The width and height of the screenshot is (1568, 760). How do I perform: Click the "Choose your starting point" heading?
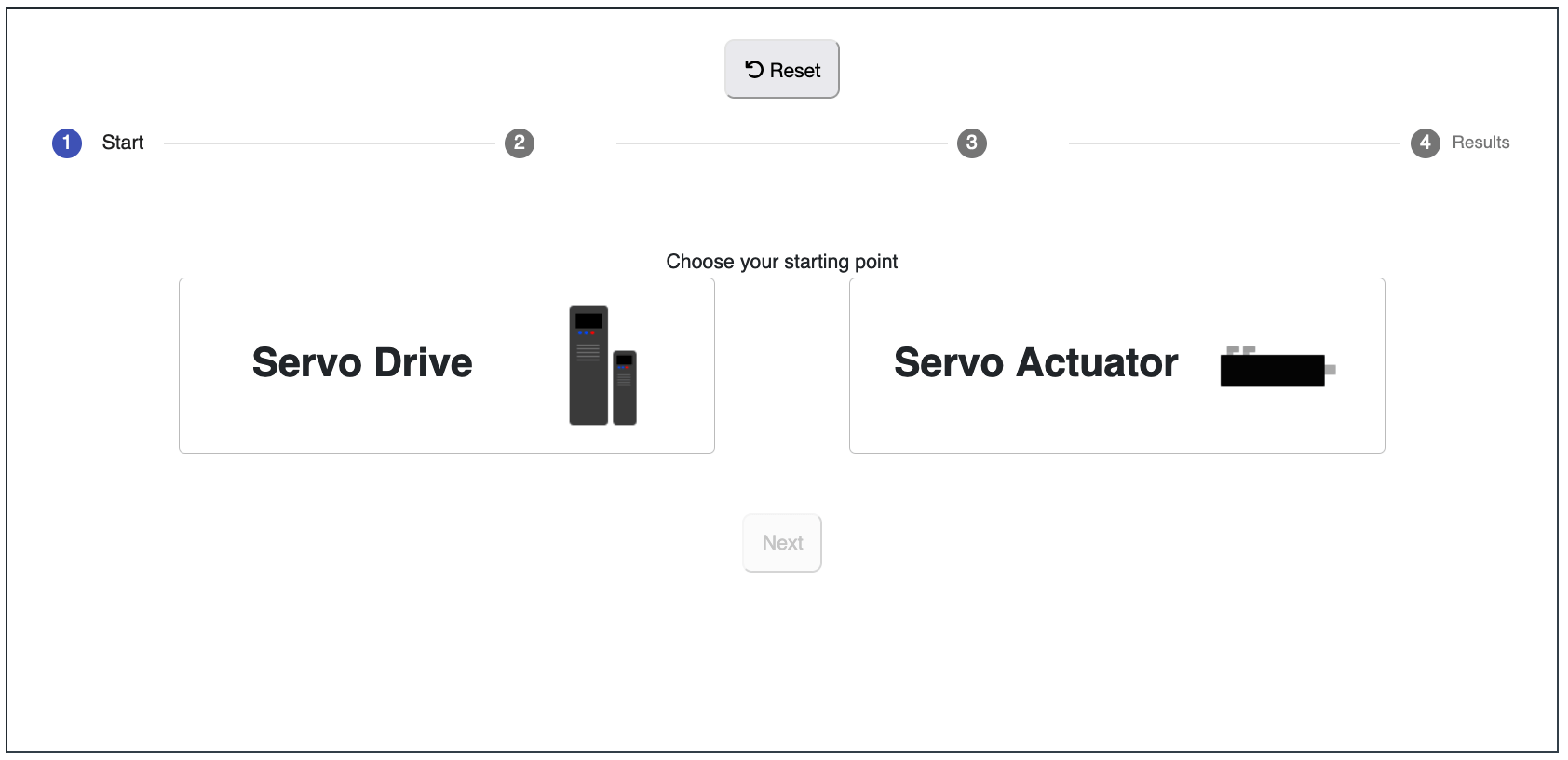pos(782,262)
